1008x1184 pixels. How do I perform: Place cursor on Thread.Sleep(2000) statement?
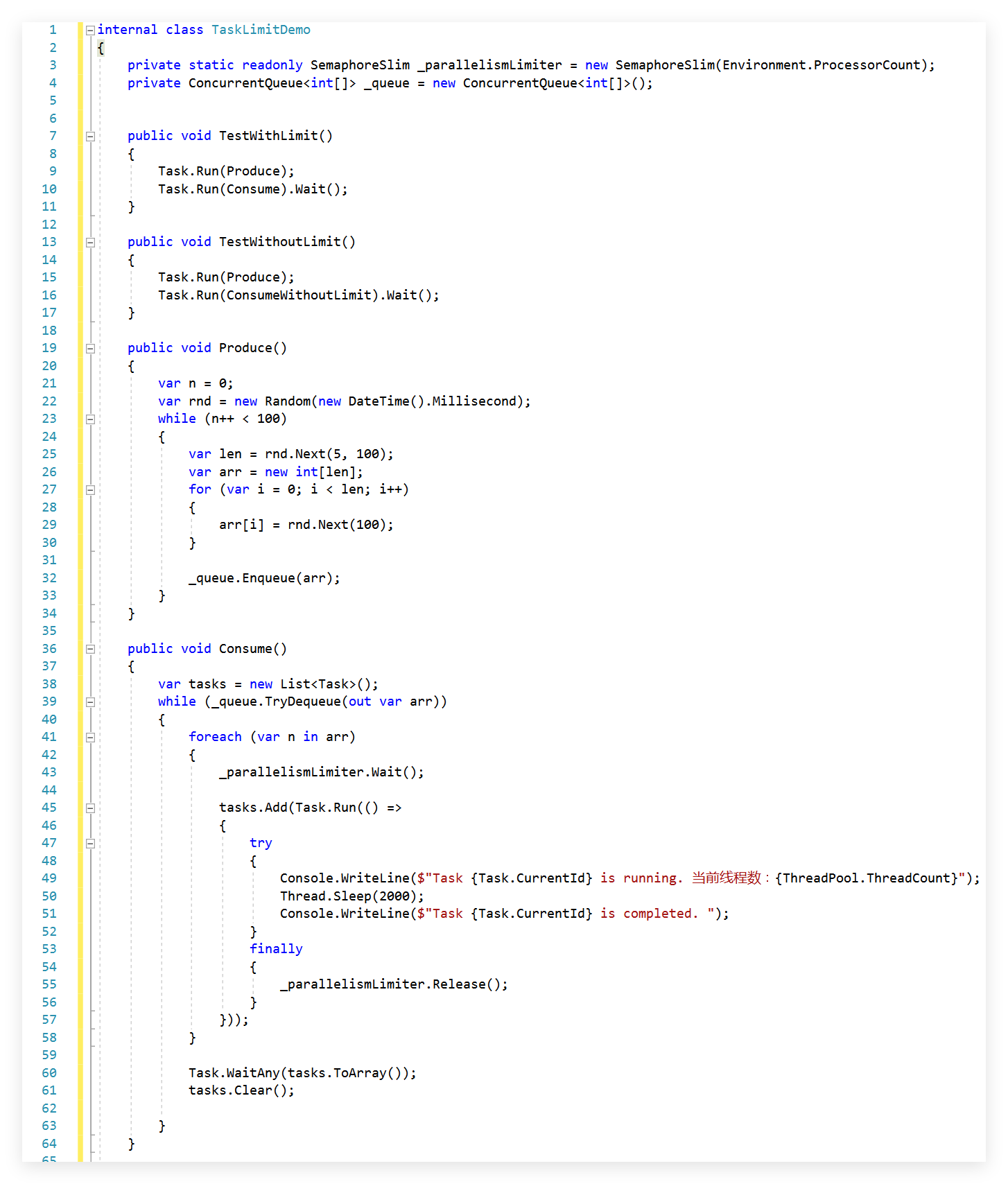pos(351,896)
